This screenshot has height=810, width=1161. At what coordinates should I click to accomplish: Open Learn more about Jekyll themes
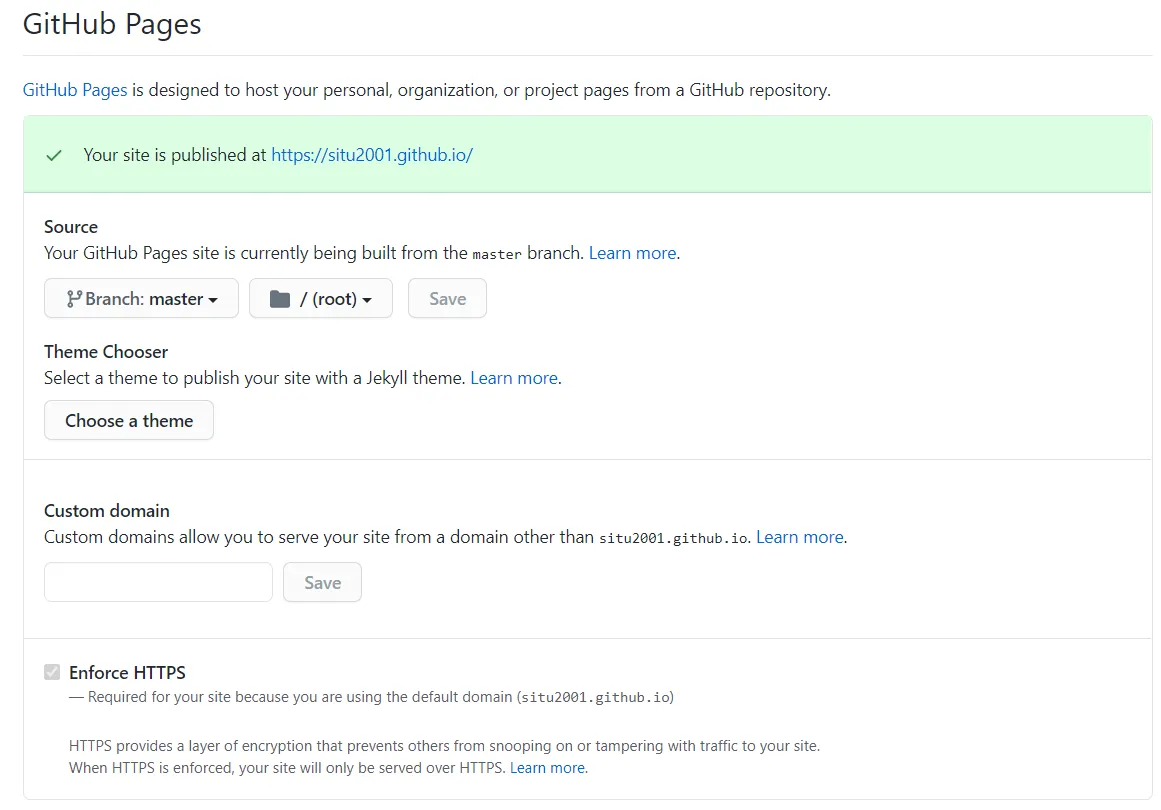tap(514, 378)
